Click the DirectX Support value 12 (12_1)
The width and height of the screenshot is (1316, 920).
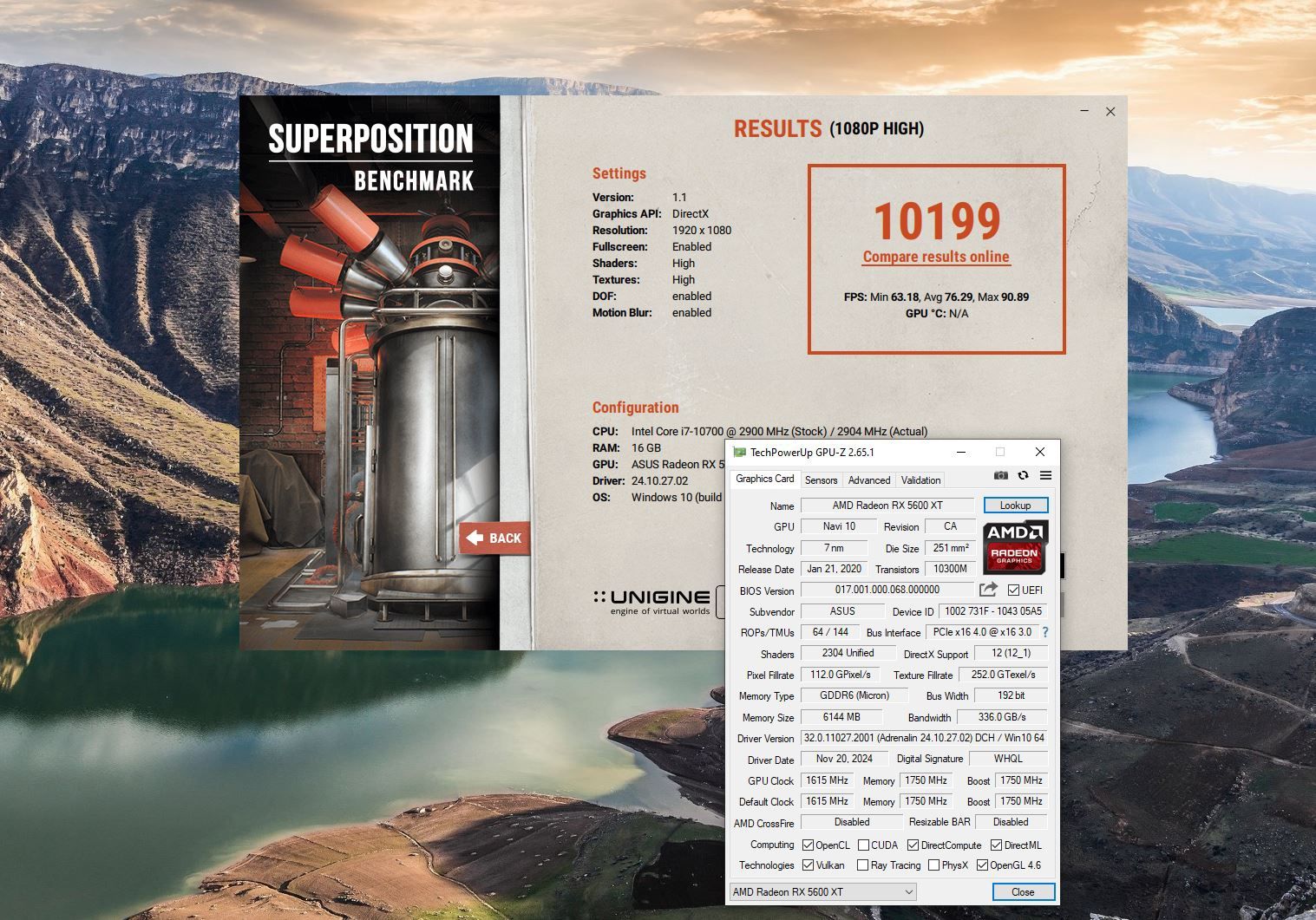click(1011, 653)
